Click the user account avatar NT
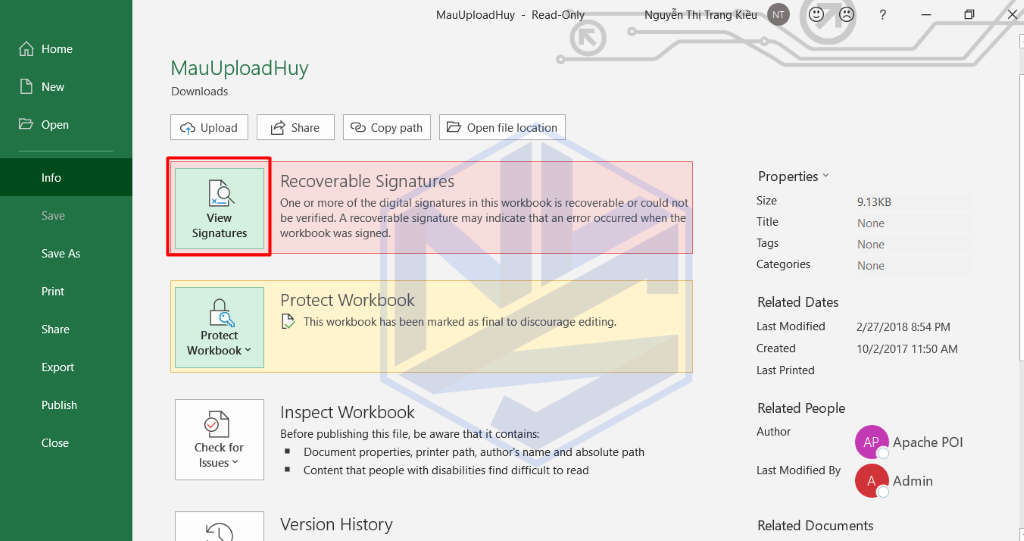 point(778,14)
